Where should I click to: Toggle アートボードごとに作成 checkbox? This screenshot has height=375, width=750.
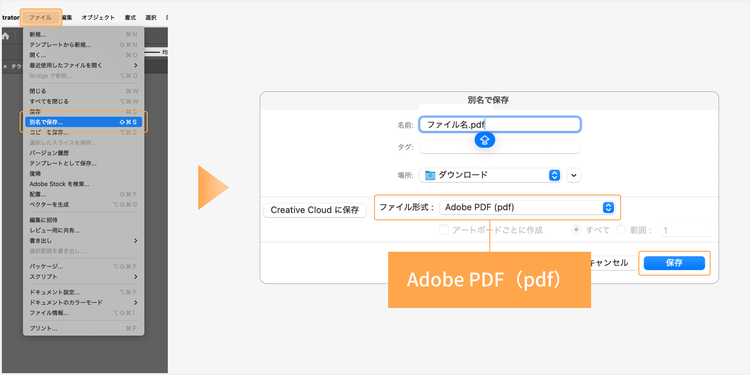pyautogui.click(x=443, y=230)
